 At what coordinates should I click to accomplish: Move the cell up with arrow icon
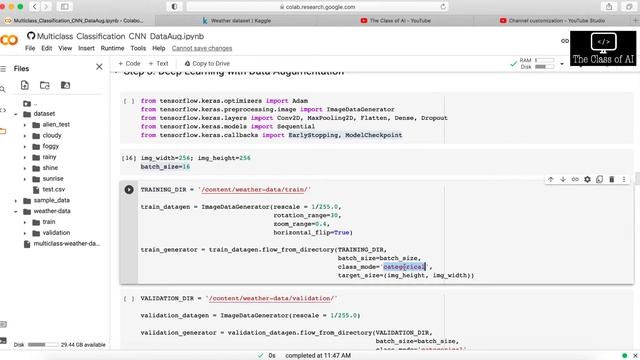551,179
